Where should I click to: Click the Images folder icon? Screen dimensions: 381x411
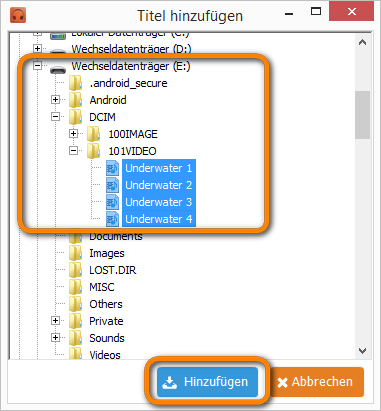[76, 253]
